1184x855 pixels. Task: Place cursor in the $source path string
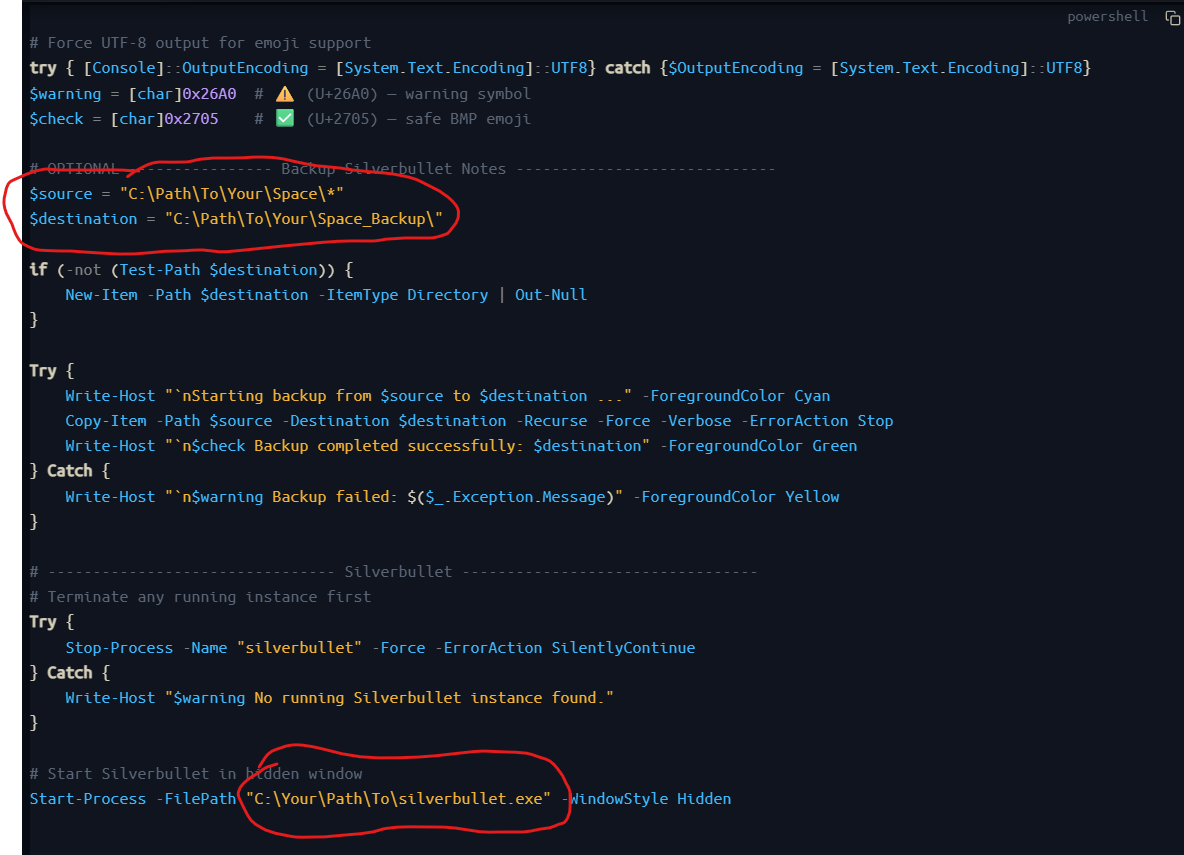pyautogui.click(x=237, y=194)
